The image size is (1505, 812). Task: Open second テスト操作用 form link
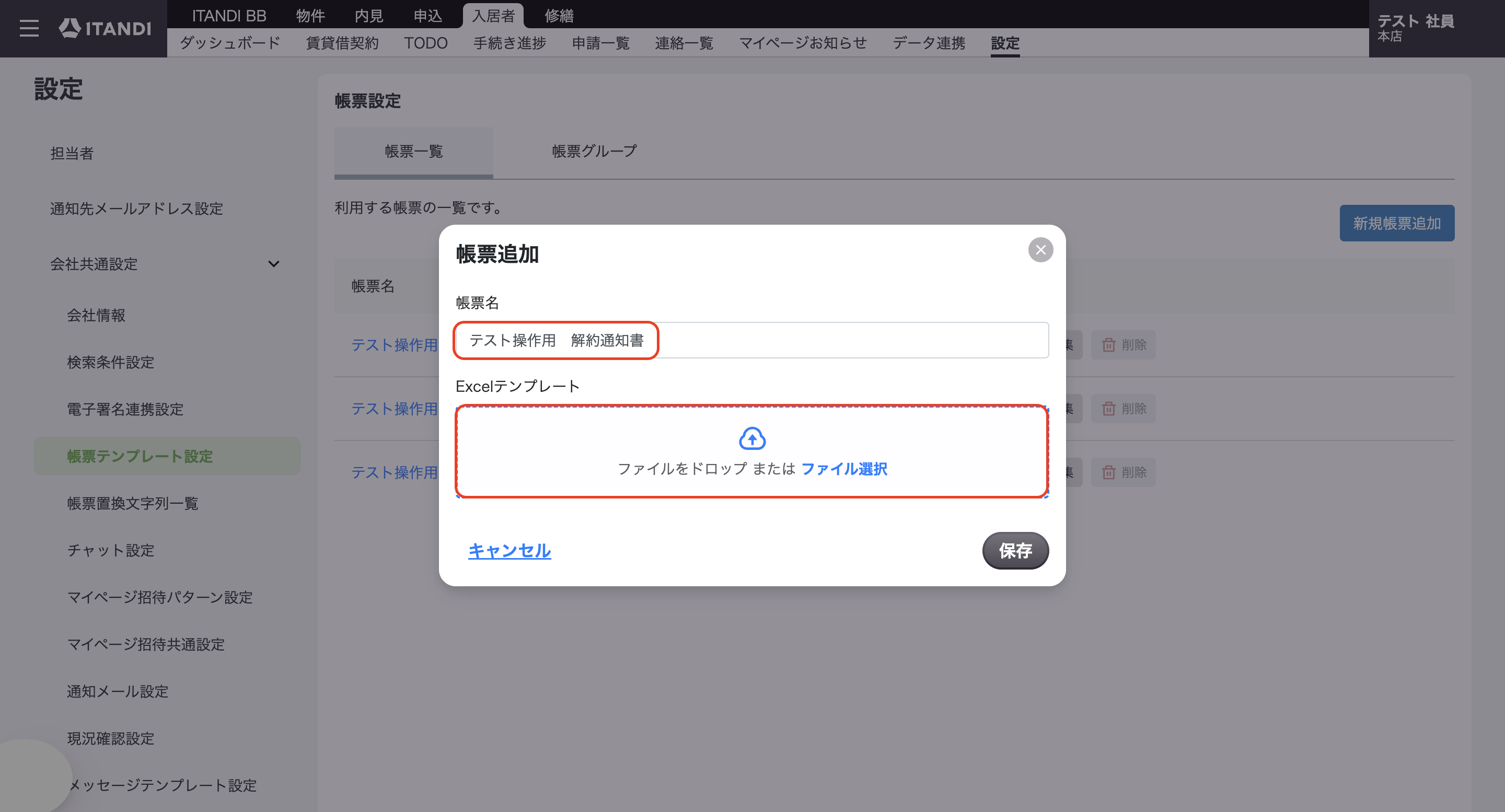click(x=395, y=408)
